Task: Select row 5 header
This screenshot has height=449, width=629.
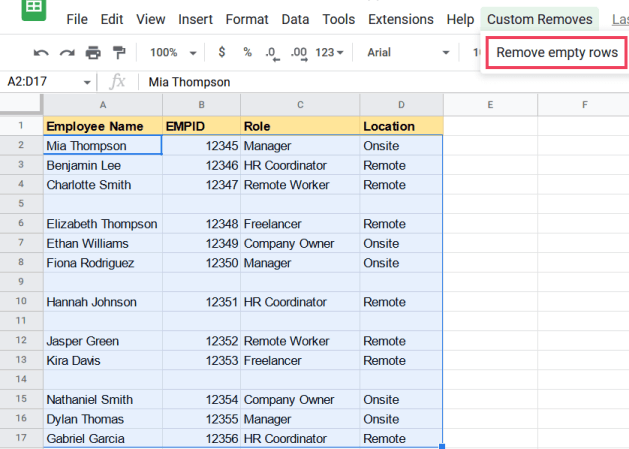Action: coord(21,203)
